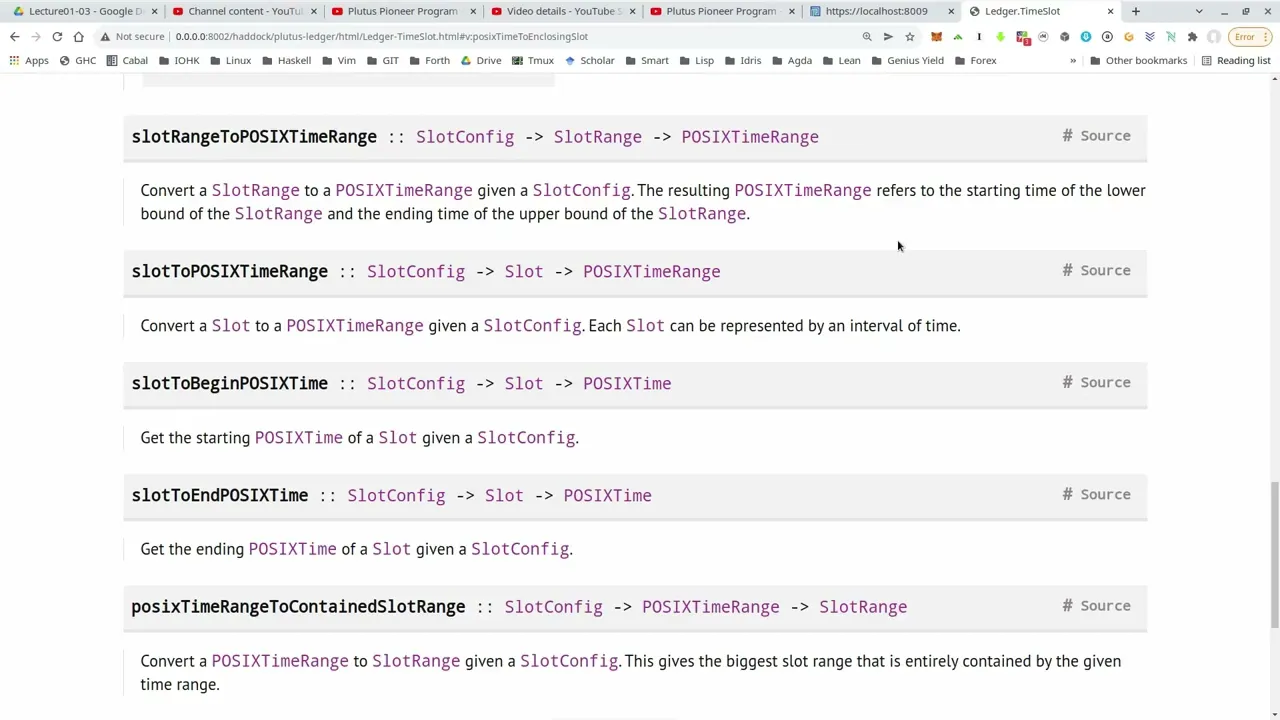
Task: Reload the current page
Action: coord(57,37)
